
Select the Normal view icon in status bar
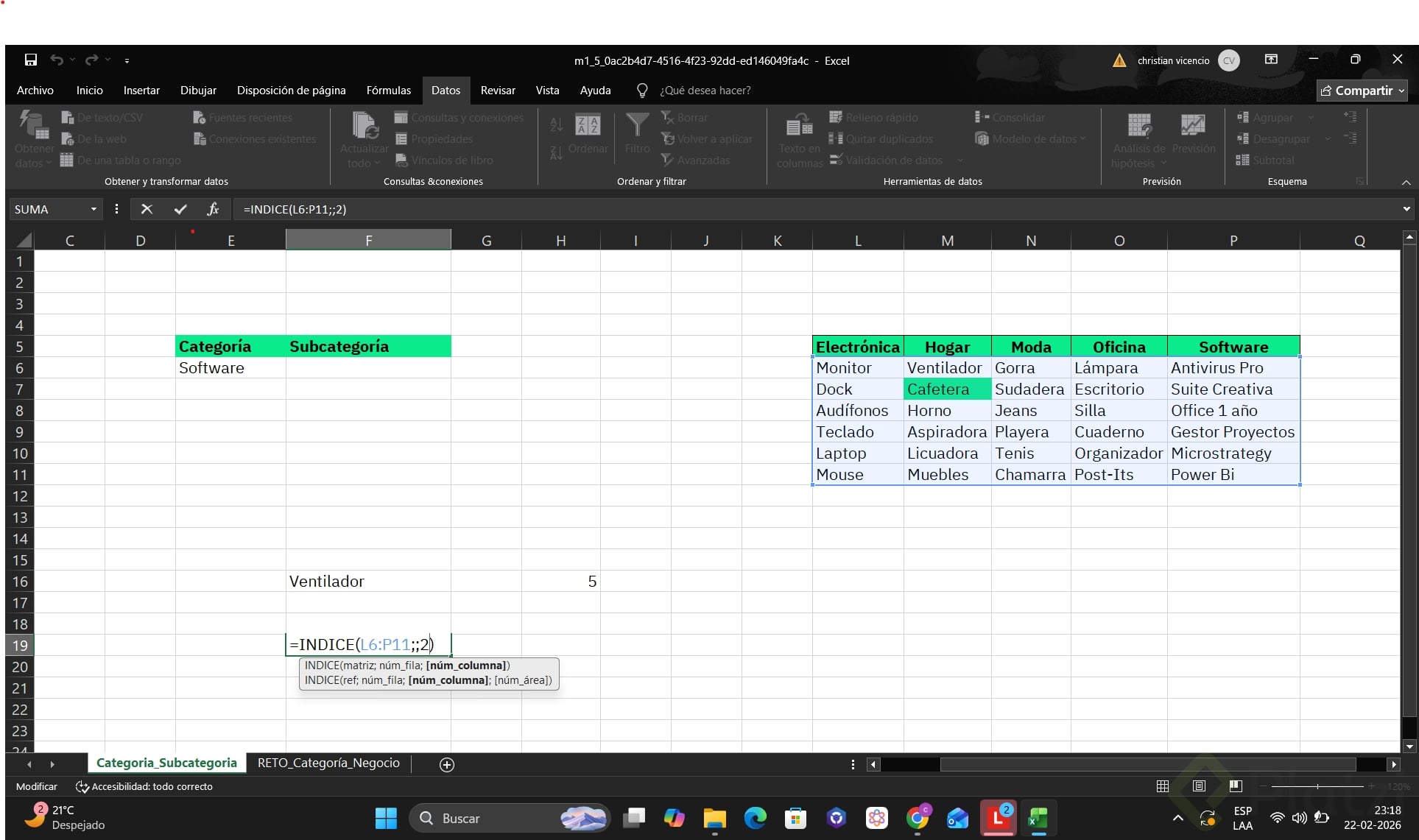(x=1163, y=786)
